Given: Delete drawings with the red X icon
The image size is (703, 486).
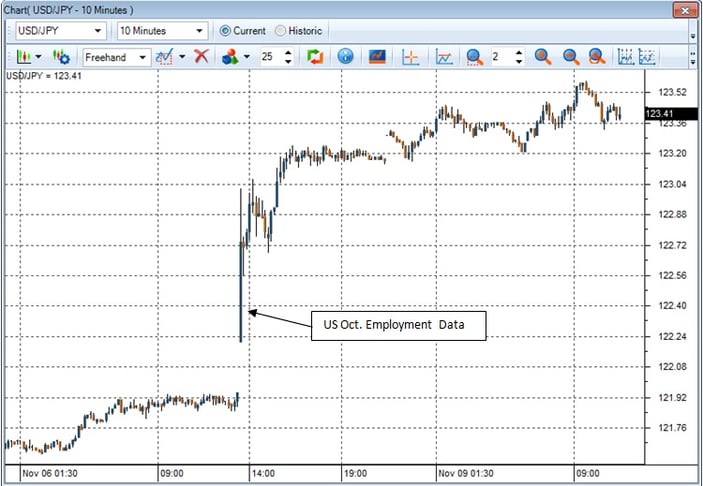Looking at the screenshot, I should (201, 57).
